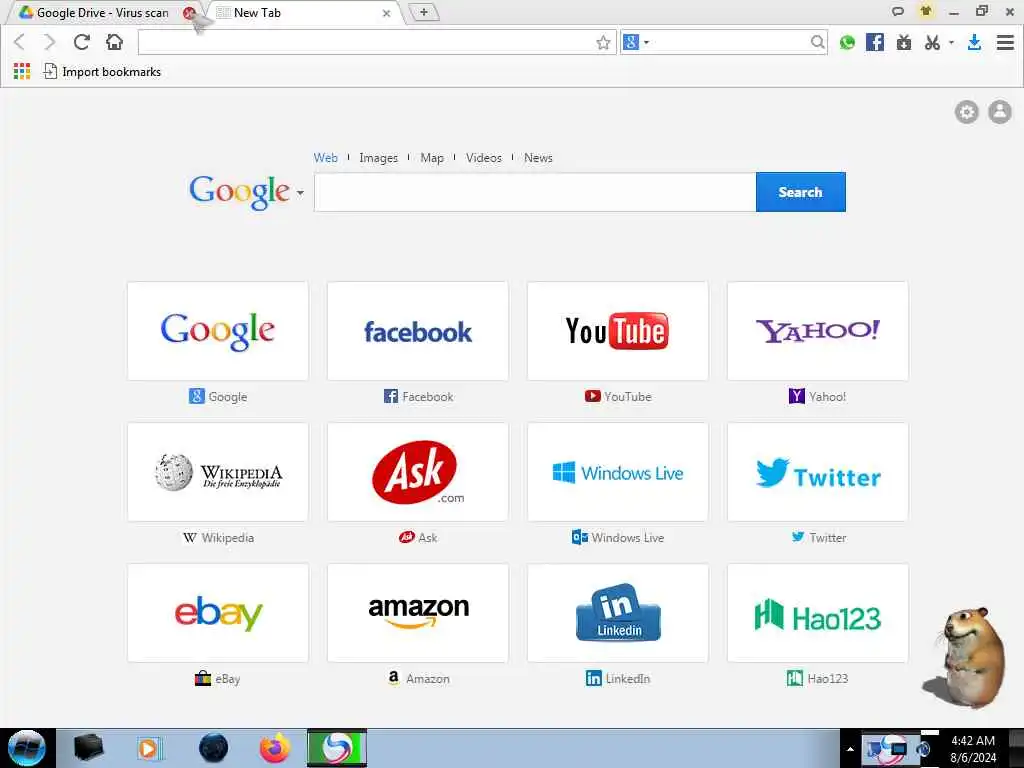Click the blue Search button
1024x768 pixels.
pos(801,192)
